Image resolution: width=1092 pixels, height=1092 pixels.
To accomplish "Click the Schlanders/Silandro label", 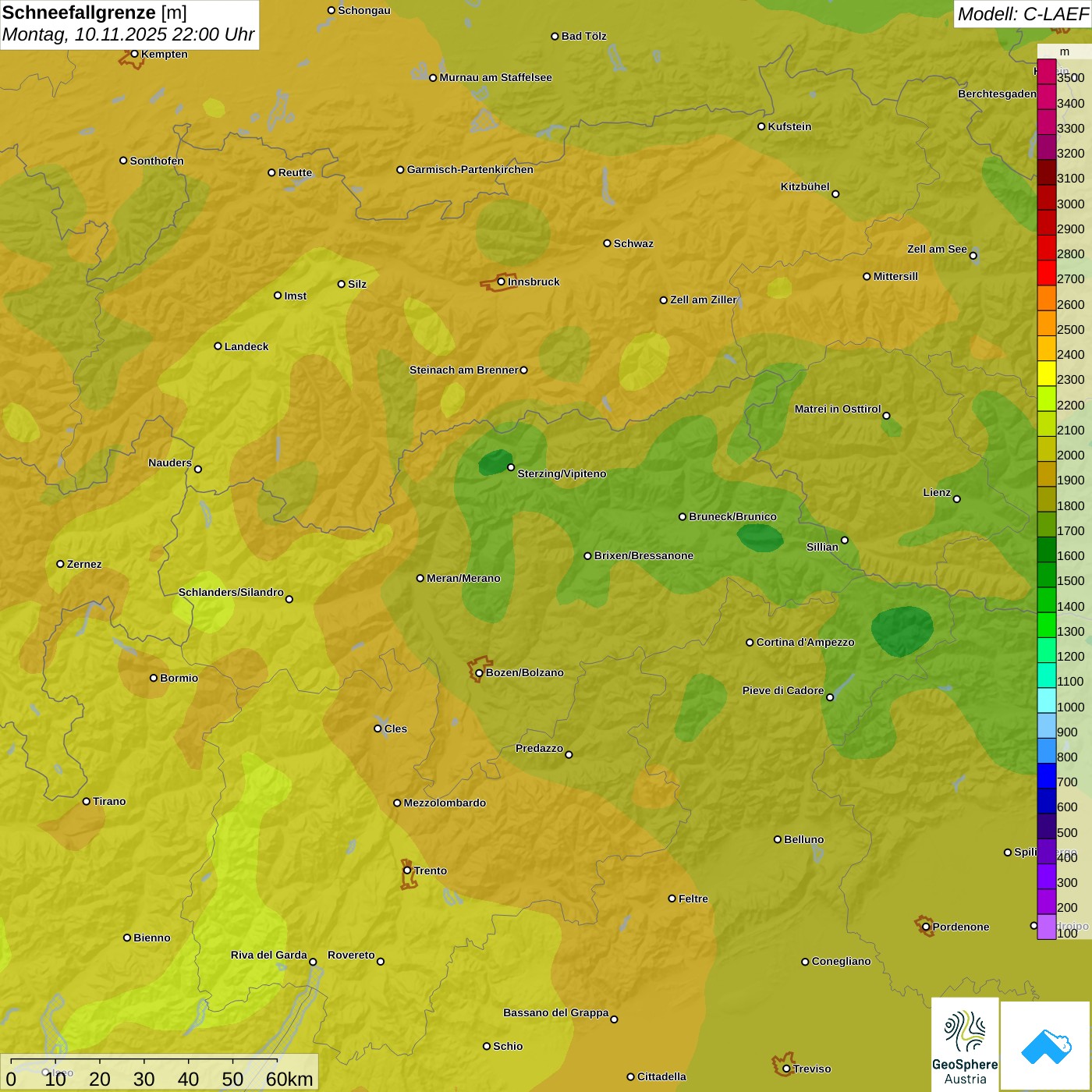I will (x=231, y=592).
